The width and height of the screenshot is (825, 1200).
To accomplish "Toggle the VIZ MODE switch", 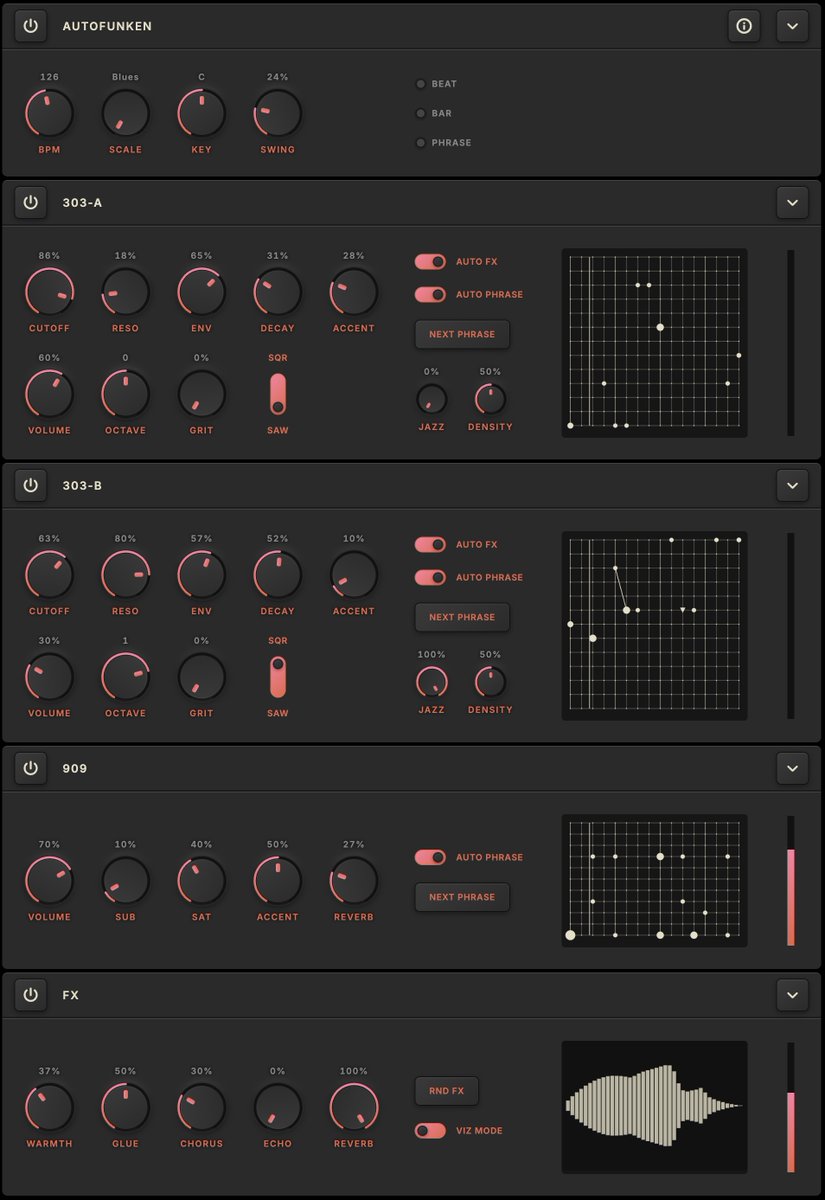I will point(430,1130).
